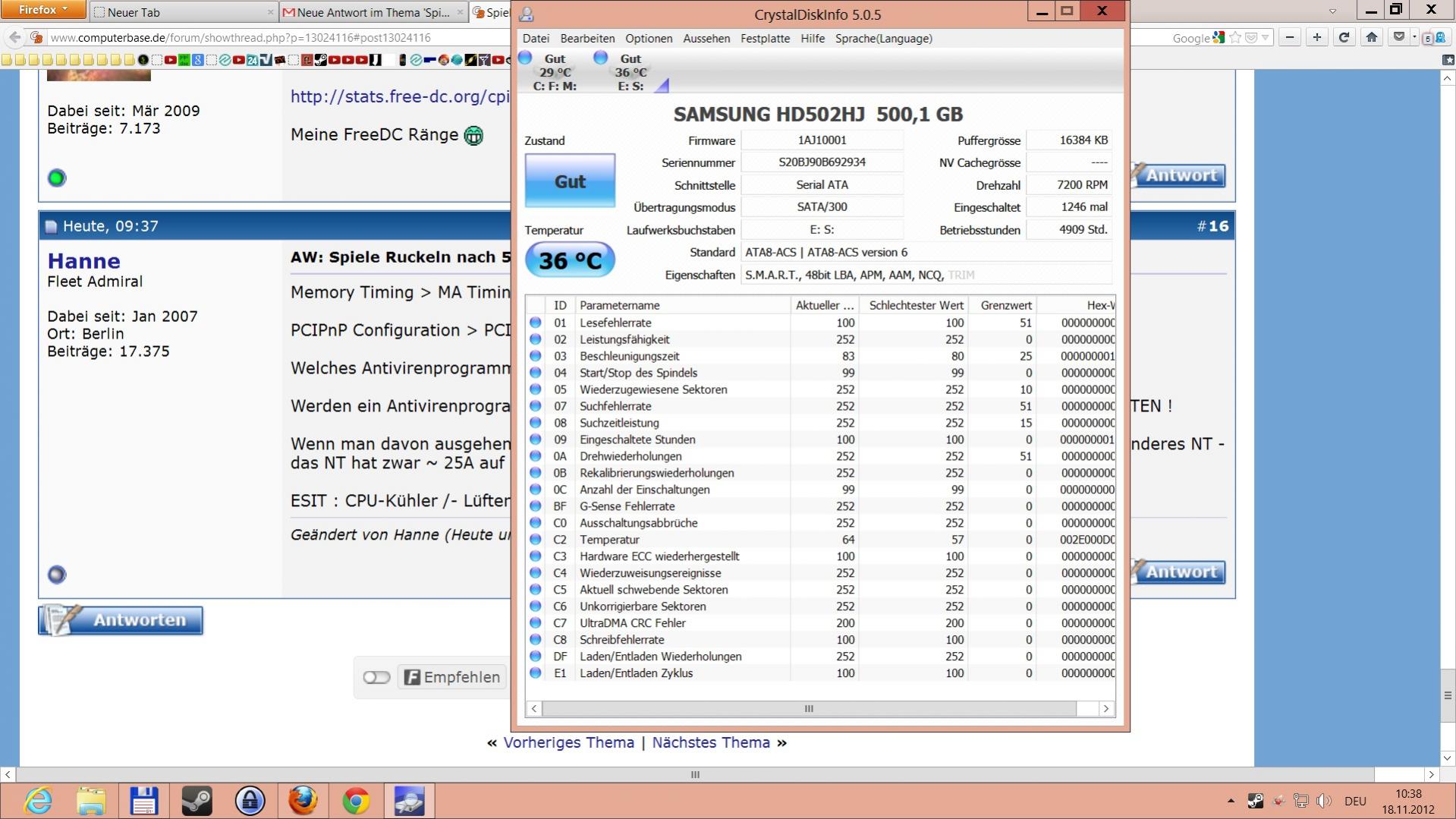
Task: Click the Grenzwert column header
Action: point(1002,305)
